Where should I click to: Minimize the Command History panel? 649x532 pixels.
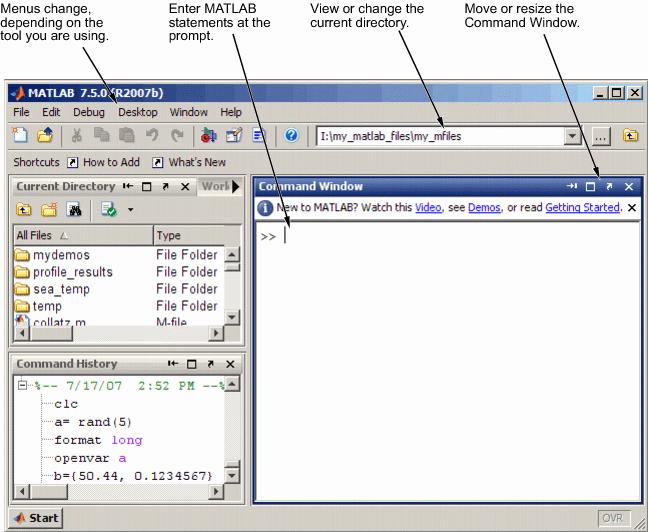point(173,364)
